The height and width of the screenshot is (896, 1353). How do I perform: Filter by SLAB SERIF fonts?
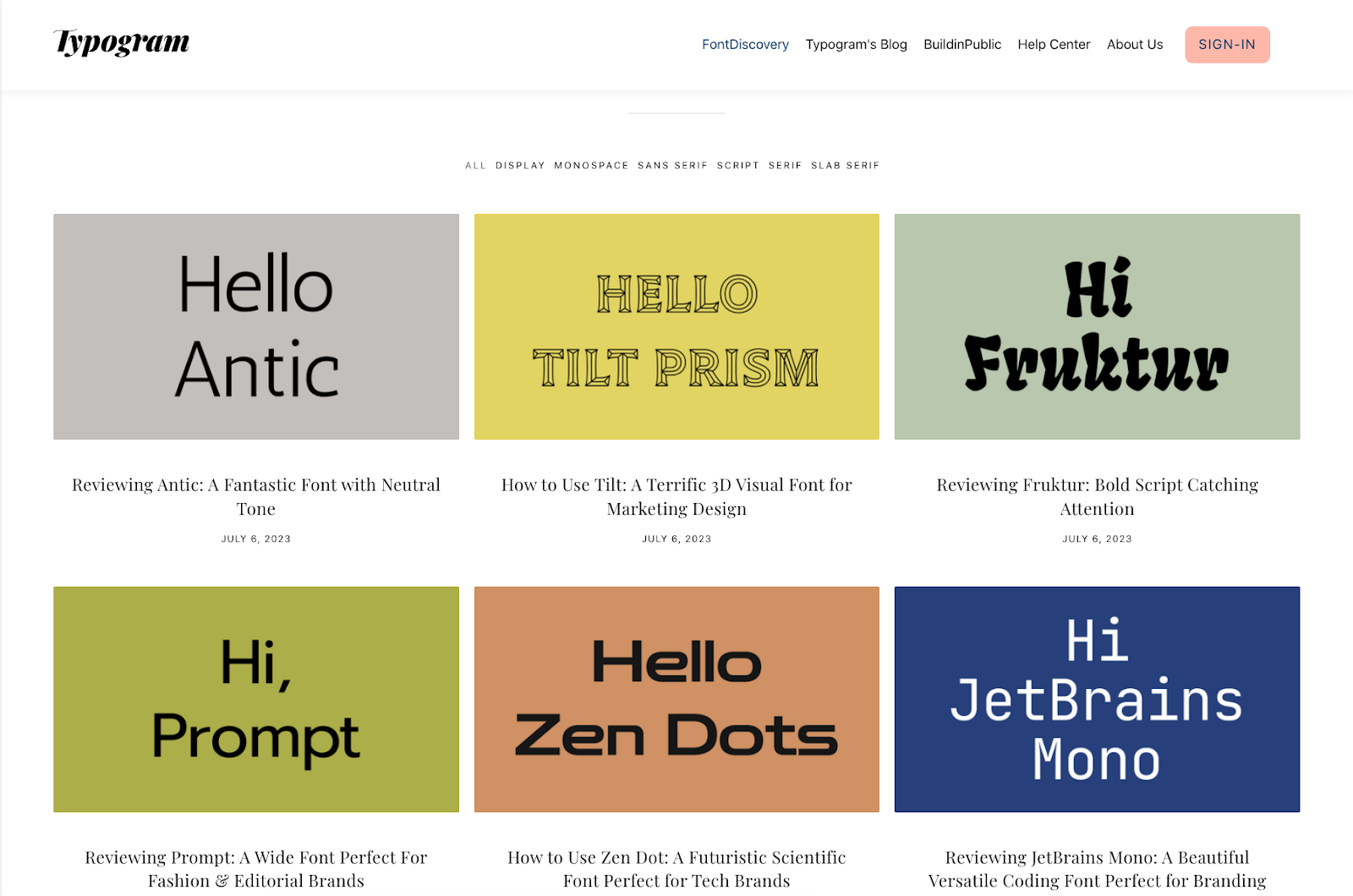pyautogui.click(x=845, y=165)
